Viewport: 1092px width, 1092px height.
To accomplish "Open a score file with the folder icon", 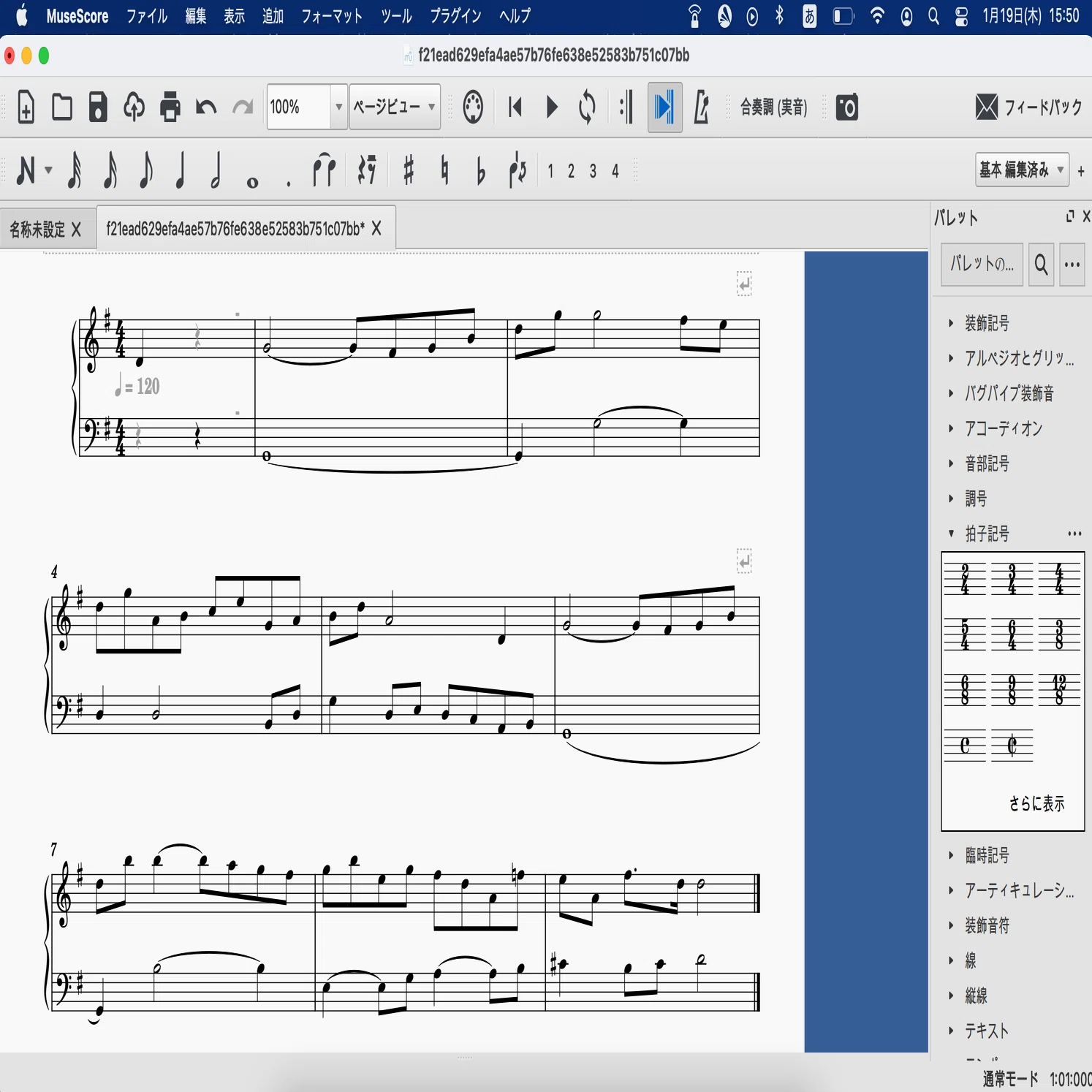I will pos(62,107).
